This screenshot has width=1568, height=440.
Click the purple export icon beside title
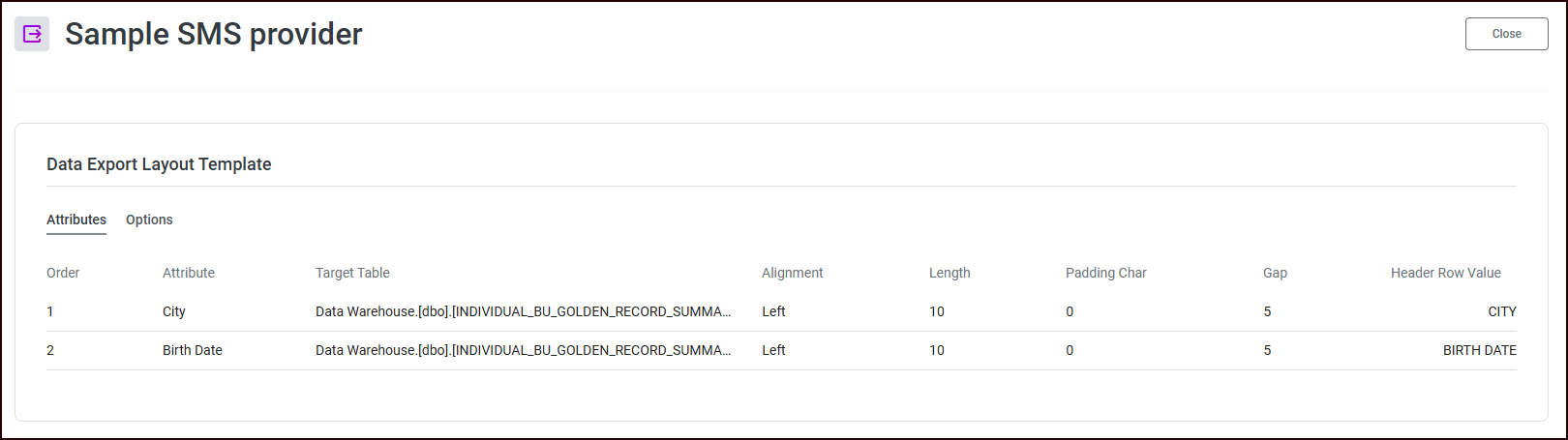[32, 34]
